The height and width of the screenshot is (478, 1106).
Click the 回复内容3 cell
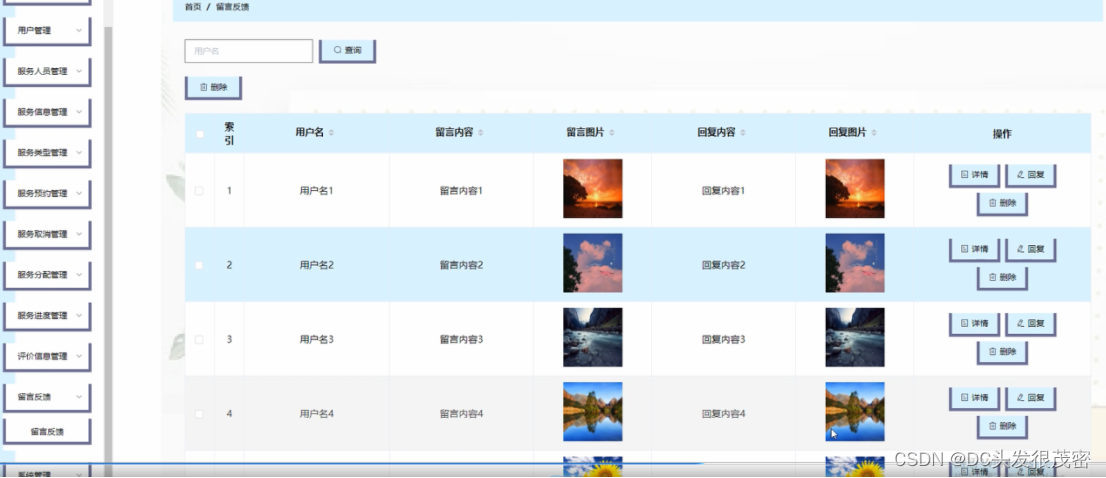(724, 340)
